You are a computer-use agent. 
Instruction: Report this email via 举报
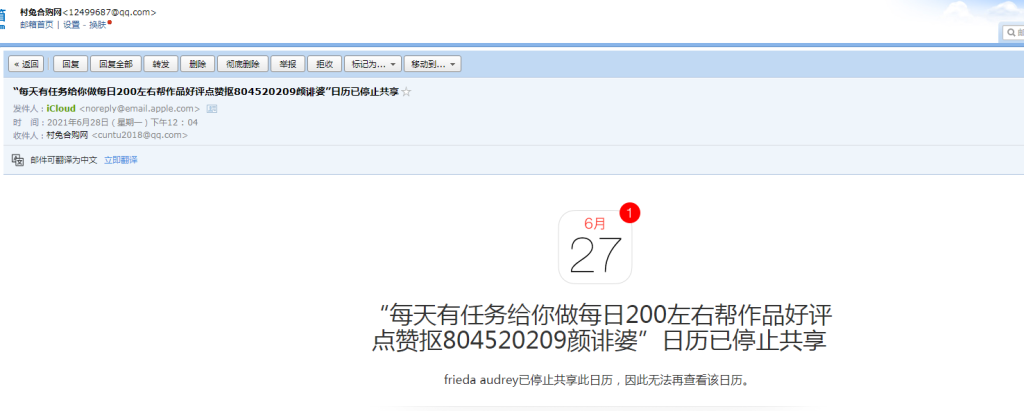tap(287, 64)
